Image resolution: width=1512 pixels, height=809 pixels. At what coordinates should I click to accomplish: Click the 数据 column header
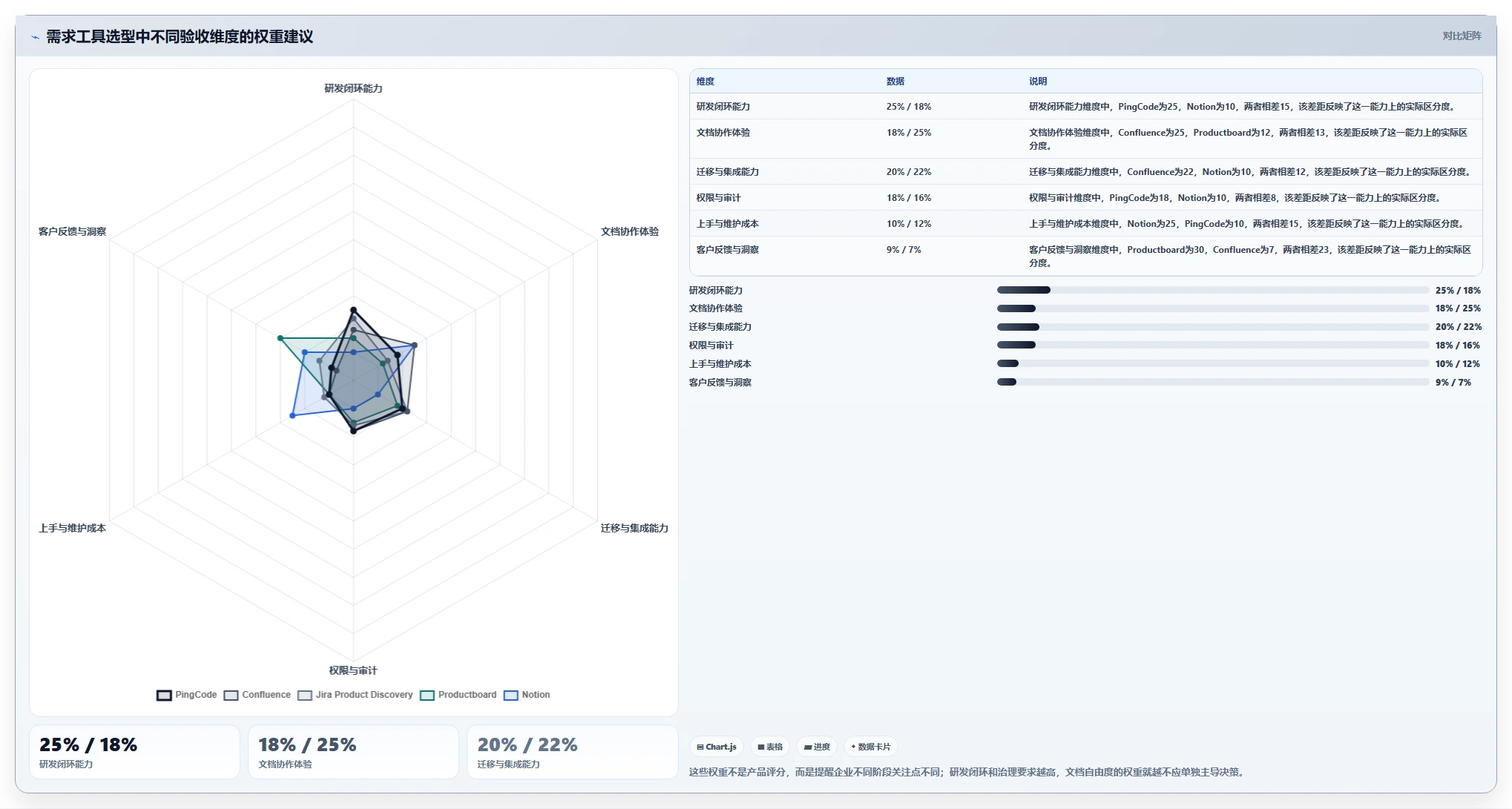[895, 82]
